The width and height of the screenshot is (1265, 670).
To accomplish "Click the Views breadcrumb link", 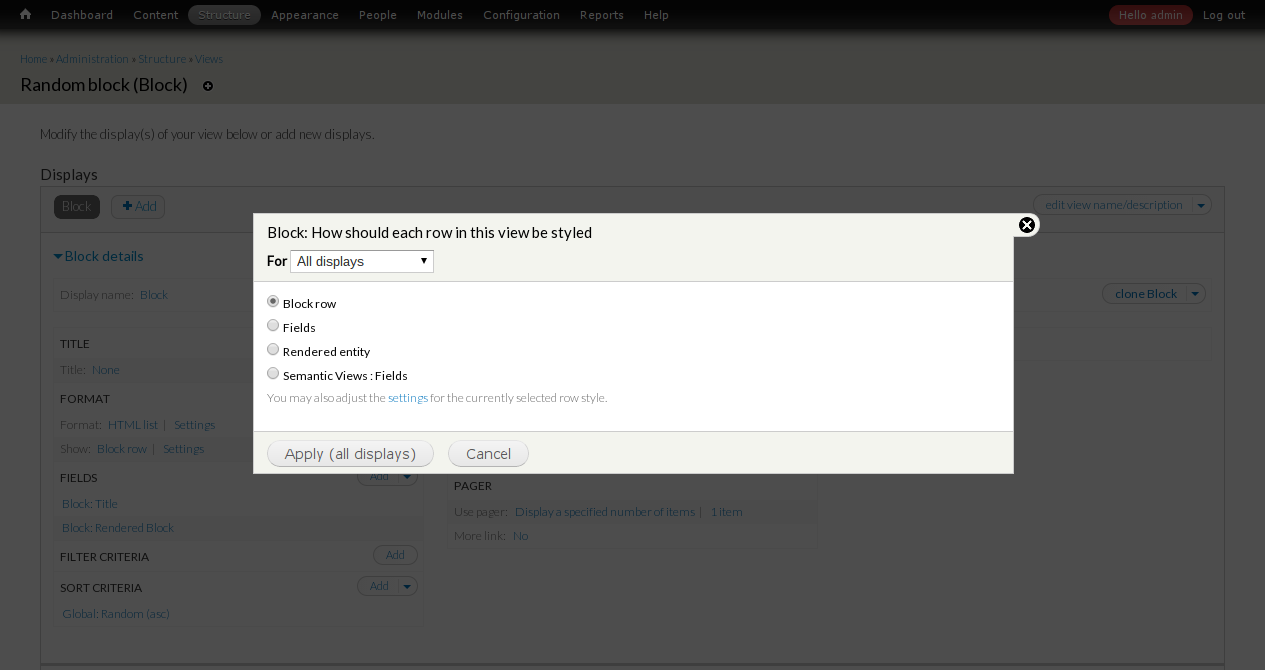I will (x=209, y=59).
